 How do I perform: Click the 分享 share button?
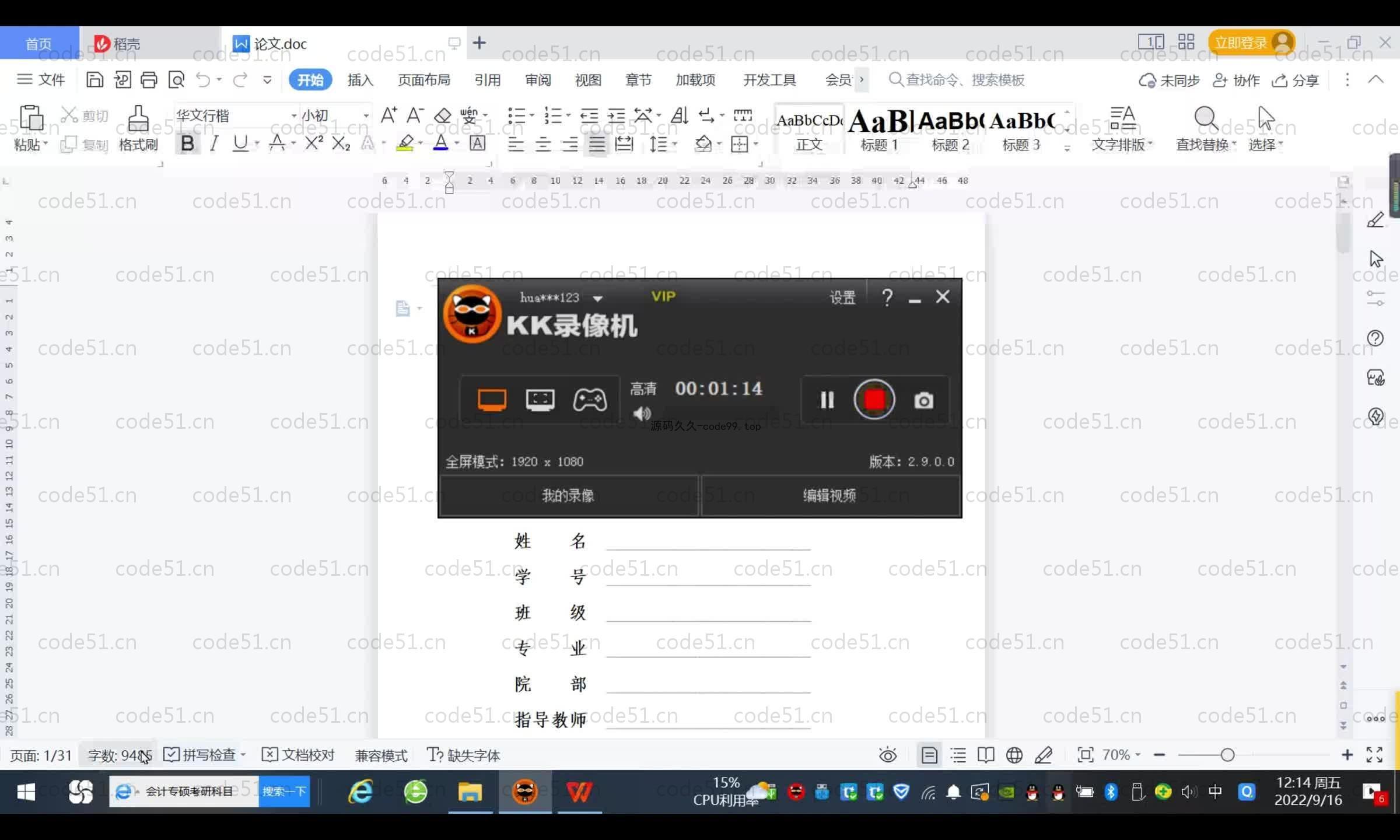tap(1296, 80)
